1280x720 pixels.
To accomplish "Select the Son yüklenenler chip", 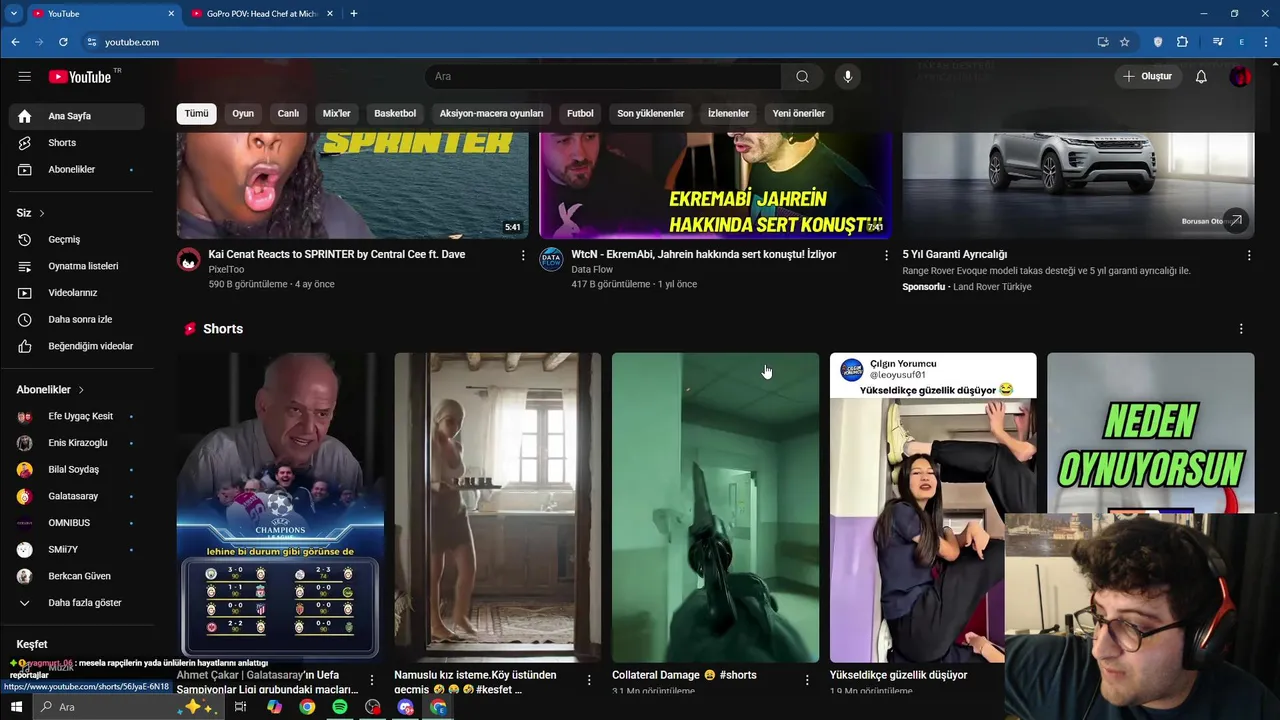I will [x=651, y=114].
